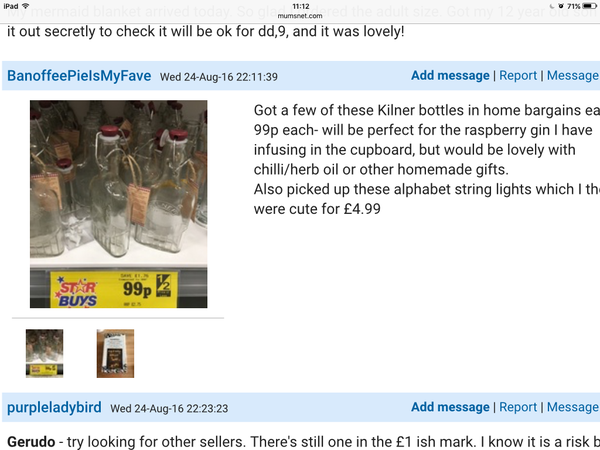Report BanoffeePieIsMyFave's post
600x450 pixels.
(x=518, y=75)
